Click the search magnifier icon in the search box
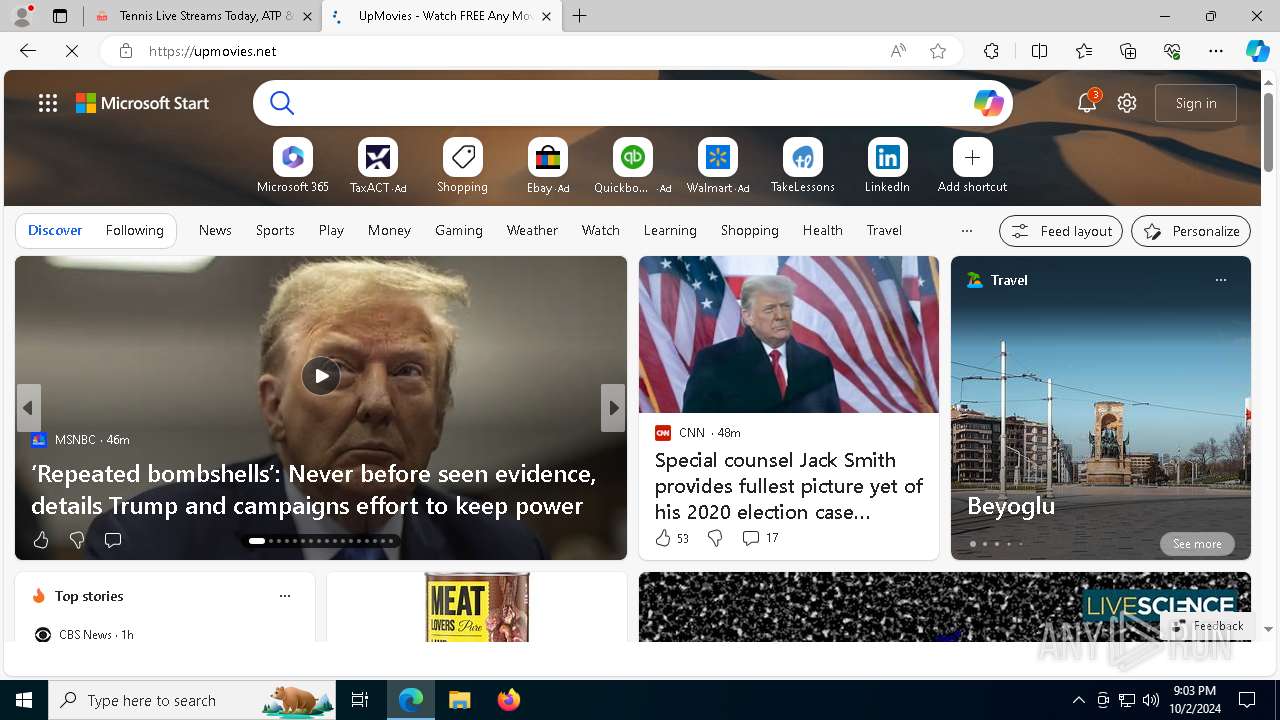The width and height of the screenshot is (1280, 720). [282, 103]
